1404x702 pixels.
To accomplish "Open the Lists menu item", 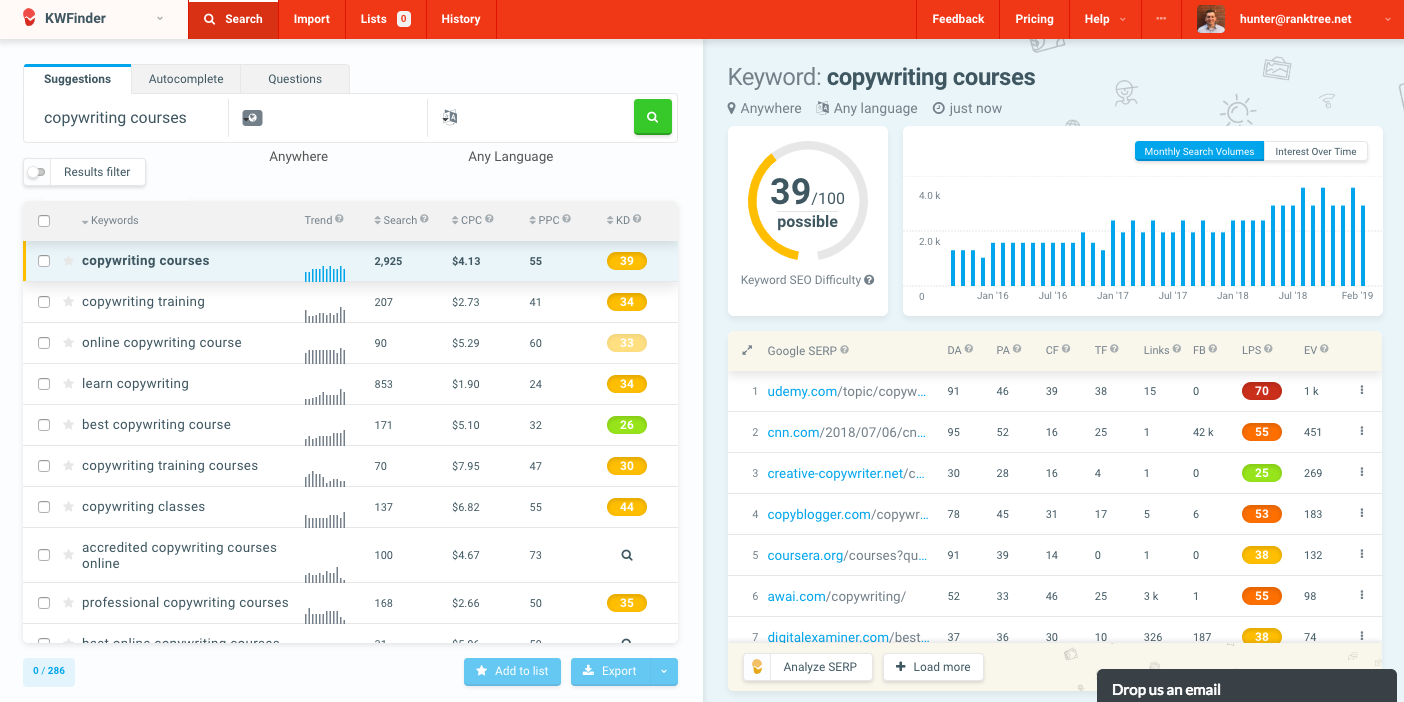I will point(386,19).
